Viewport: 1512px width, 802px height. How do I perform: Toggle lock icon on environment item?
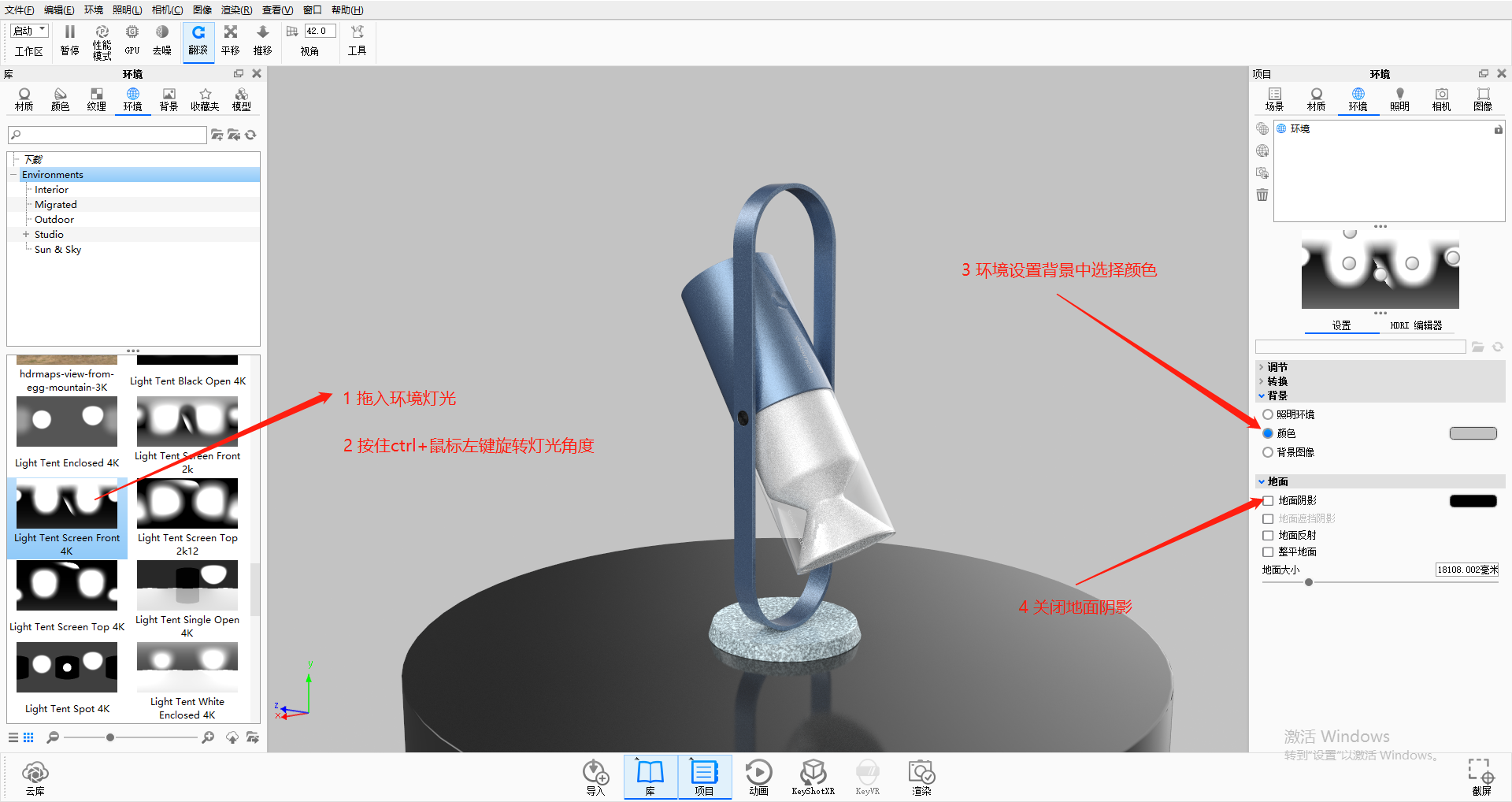pos(1499,129)
